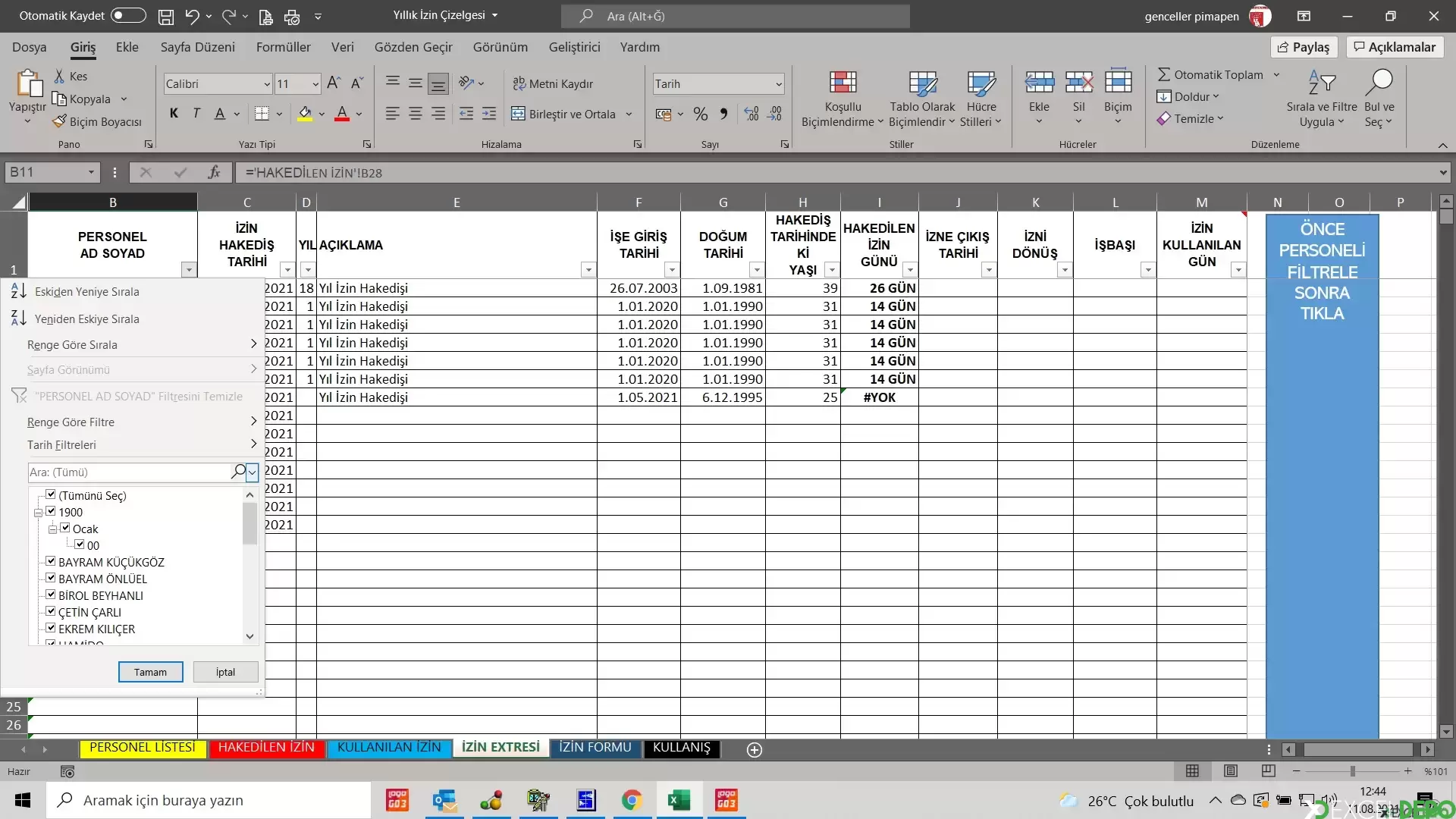This screenshot has width=1456, height=819.
Task: Open Renge Göre Filtre submenu
Action: (141, 422)
